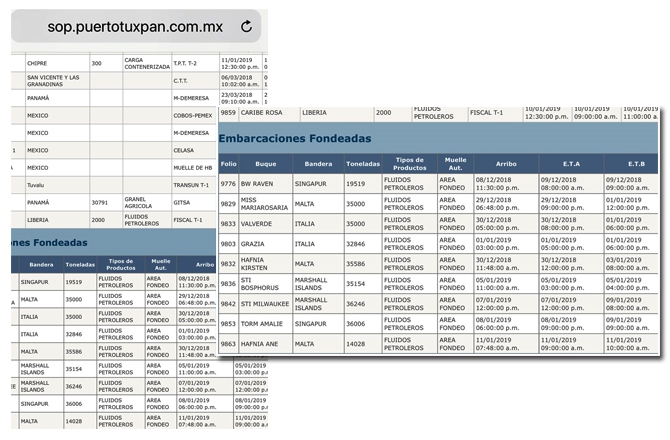This screenshot has height=440, width=670.
Task: Click the tonnage value '30791'
Action: pyautogui.click(x=100, y=202)
